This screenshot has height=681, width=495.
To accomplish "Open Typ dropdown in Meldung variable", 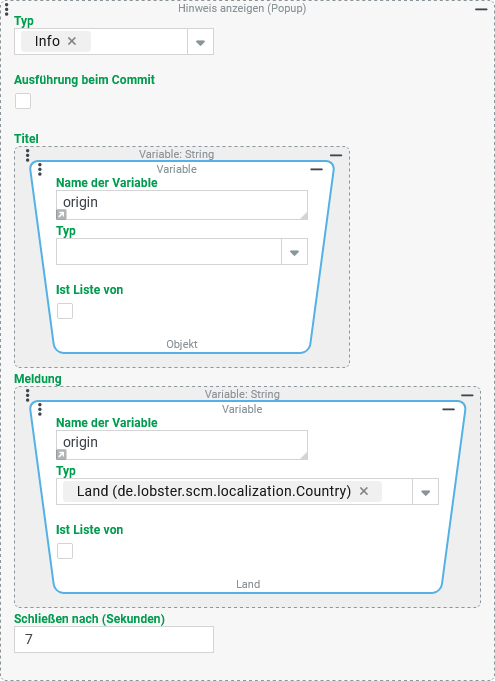I will coord(426,492).
